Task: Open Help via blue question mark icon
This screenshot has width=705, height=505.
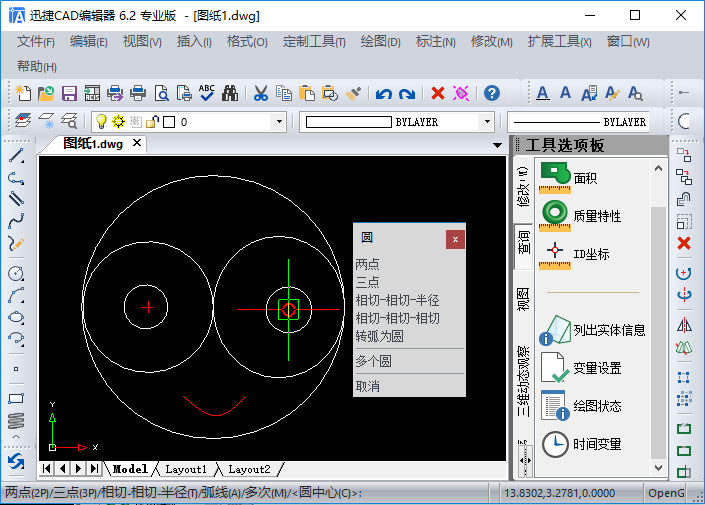Action: coord(491,93)
